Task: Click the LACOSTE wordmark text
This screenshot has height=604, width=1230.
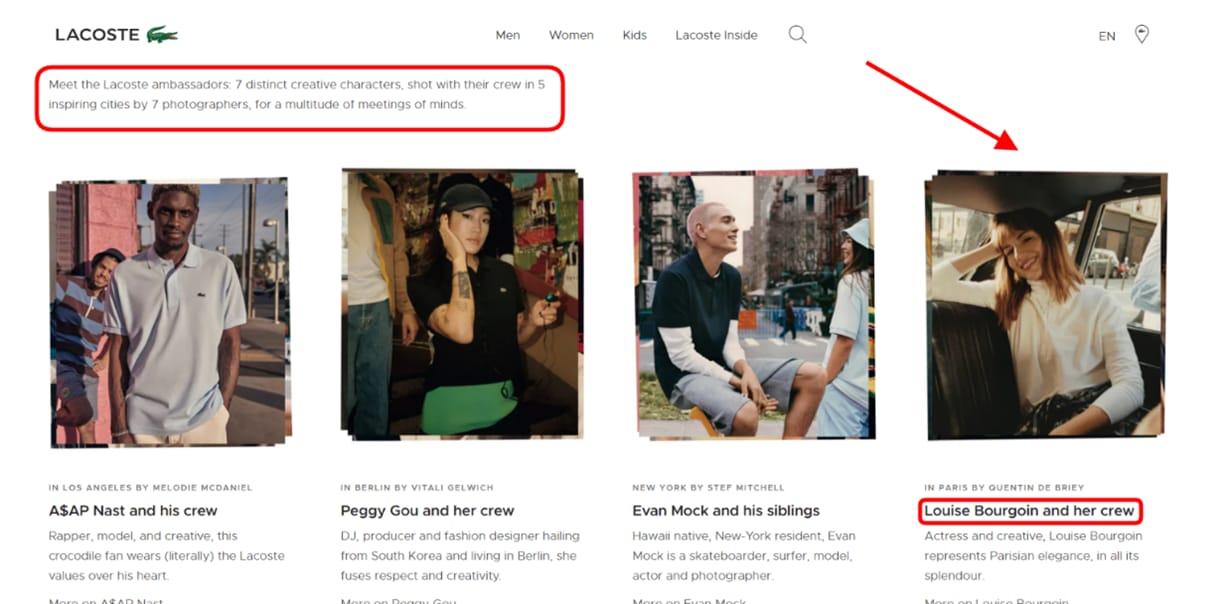Action: click(97, 35)
